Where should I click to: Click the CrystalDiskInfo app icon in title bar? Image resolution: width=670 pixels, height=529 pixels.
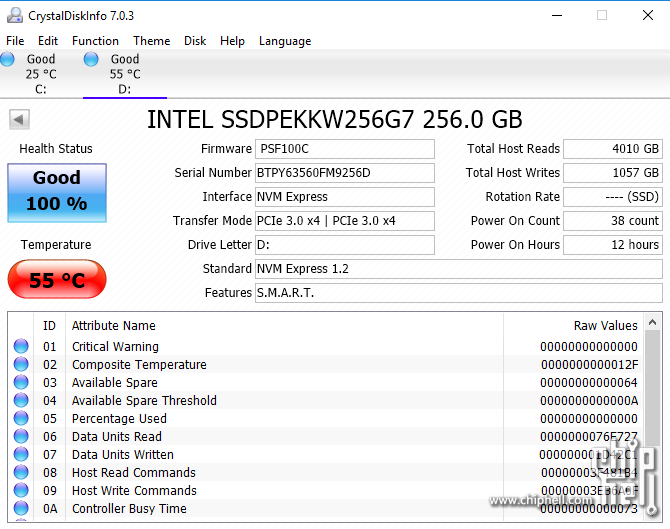coord(15,15)
